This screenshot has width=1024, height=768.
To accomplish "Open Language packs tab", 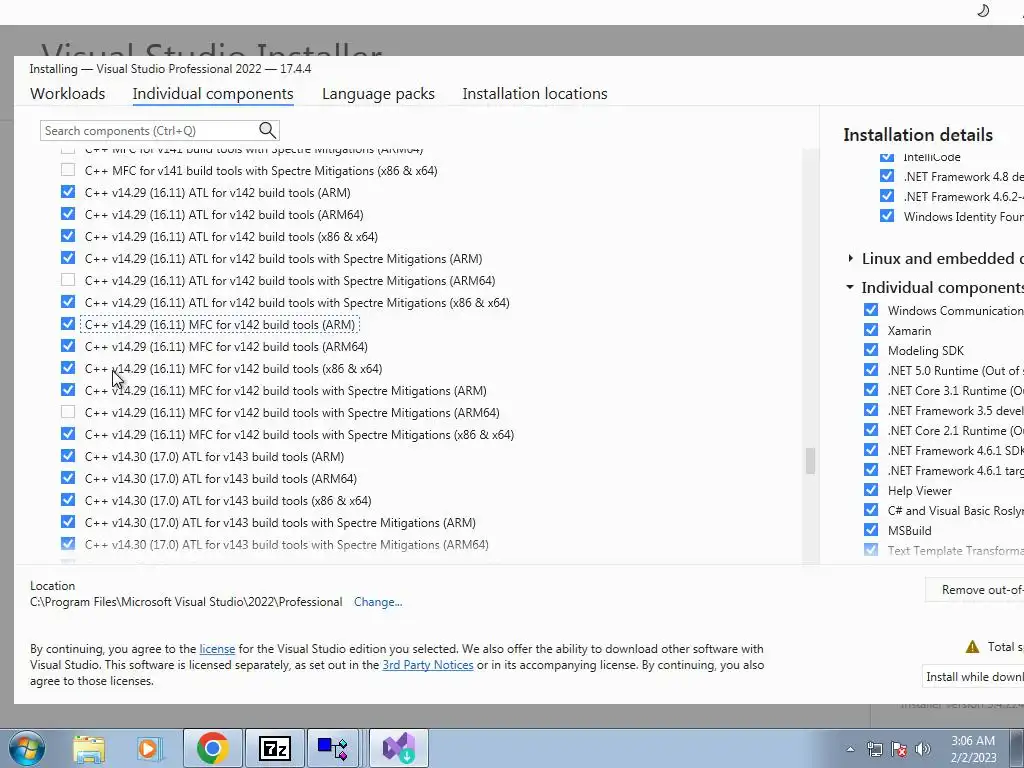I will (x=378, y=93).
